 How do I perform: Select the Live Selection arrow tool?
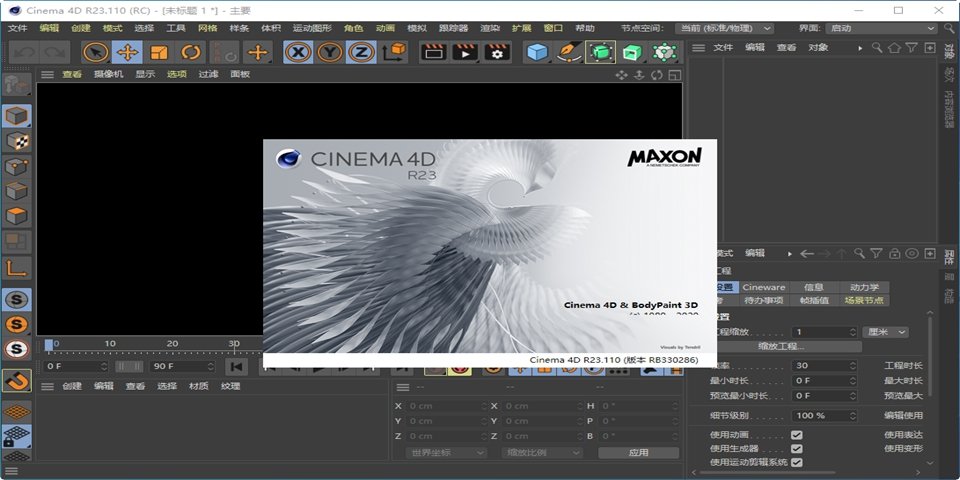click(96, 53)
